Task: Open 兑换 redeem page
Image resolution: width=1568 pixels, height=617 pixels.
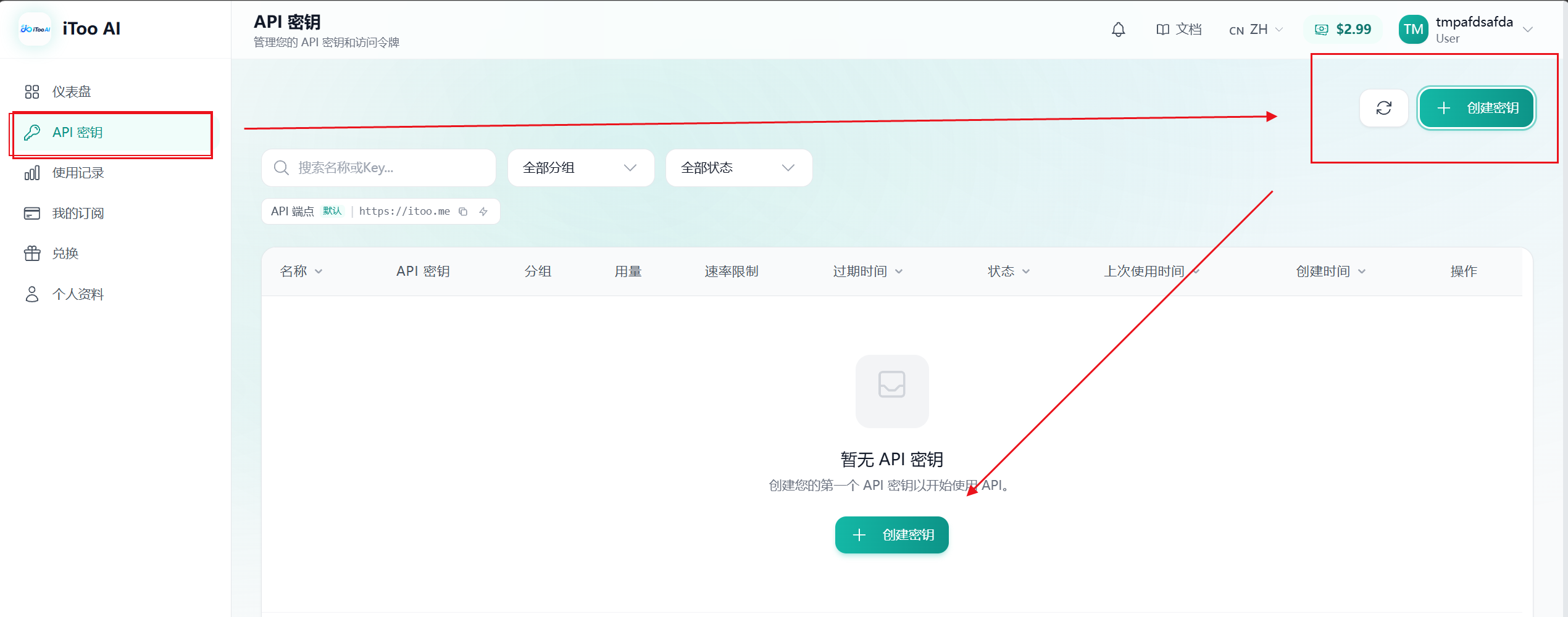Action: coord(115,254)
